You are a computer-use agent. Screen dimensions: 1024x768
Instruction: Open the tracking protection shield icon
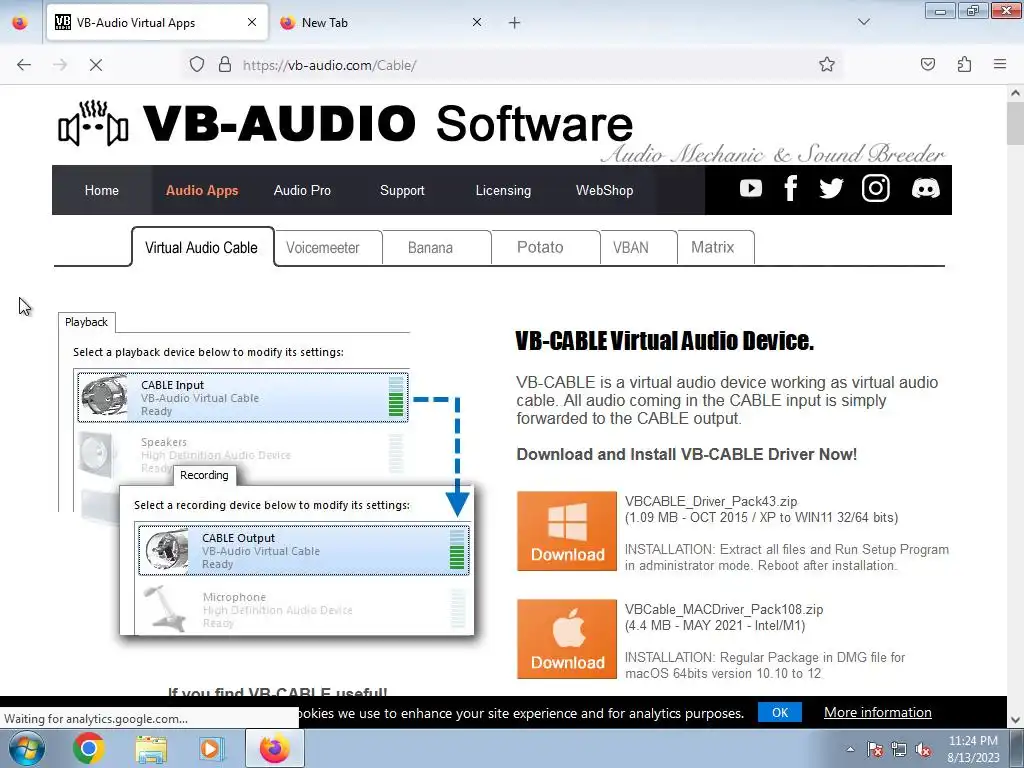coord(197,64)
